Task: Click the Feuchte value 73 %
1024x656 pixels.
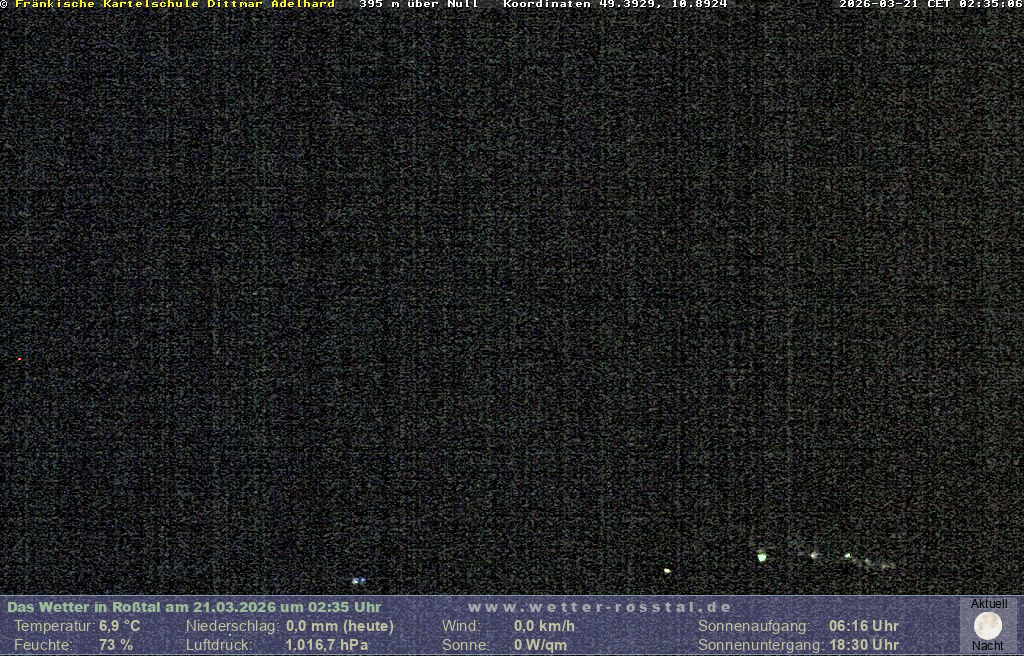Action: (x=115, y=645)
